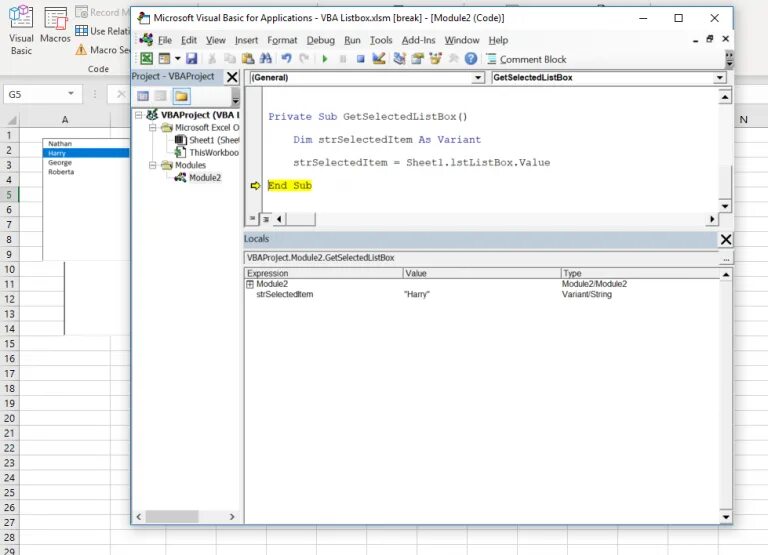Click green Run/Continue play icon
768x555 pixels.
[x=324, y=59]
